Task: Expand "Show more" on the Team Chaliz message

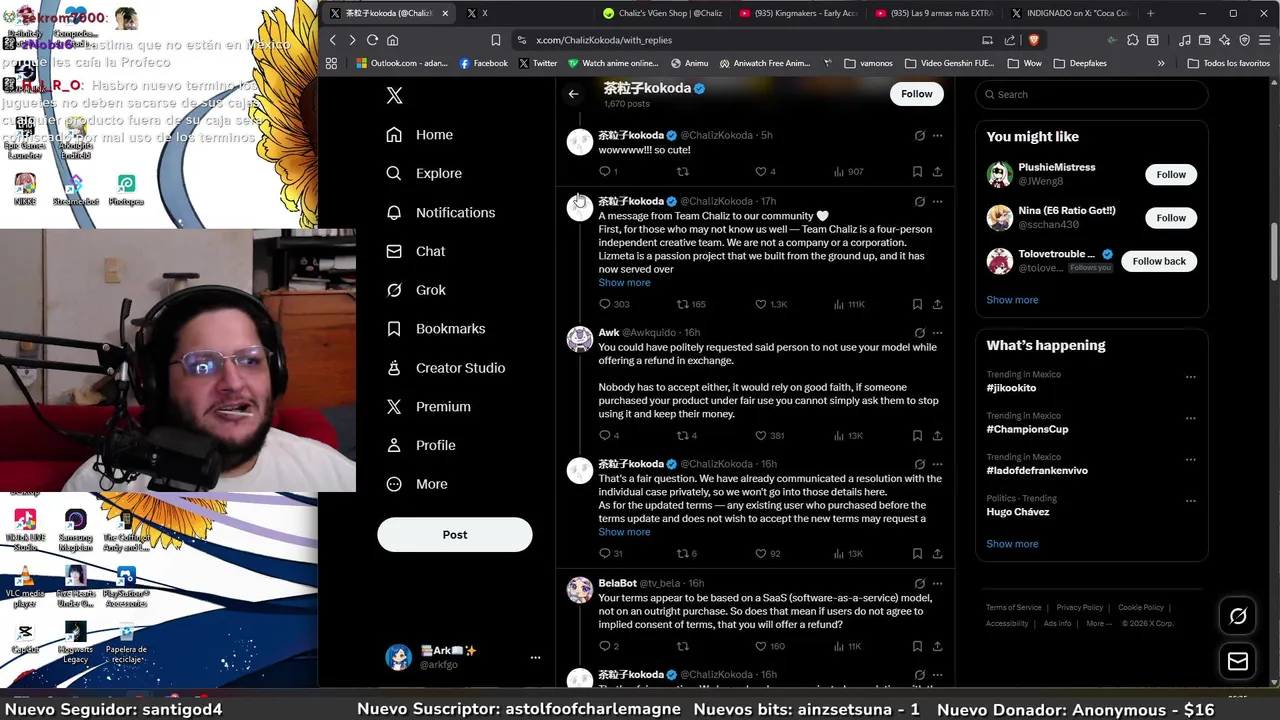Action: coord(624,283)
